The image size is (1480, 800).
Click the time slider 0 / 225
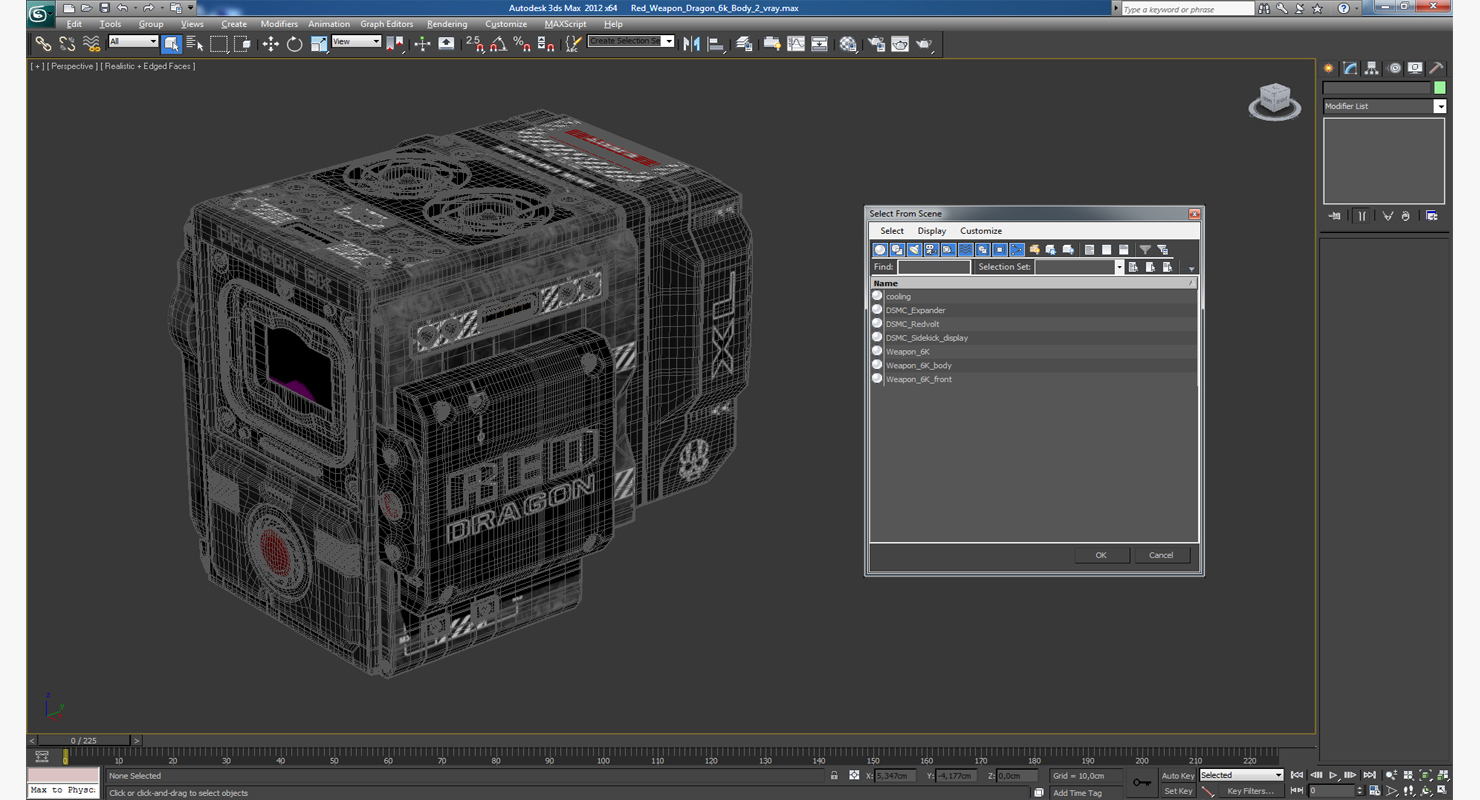(83, 741)
